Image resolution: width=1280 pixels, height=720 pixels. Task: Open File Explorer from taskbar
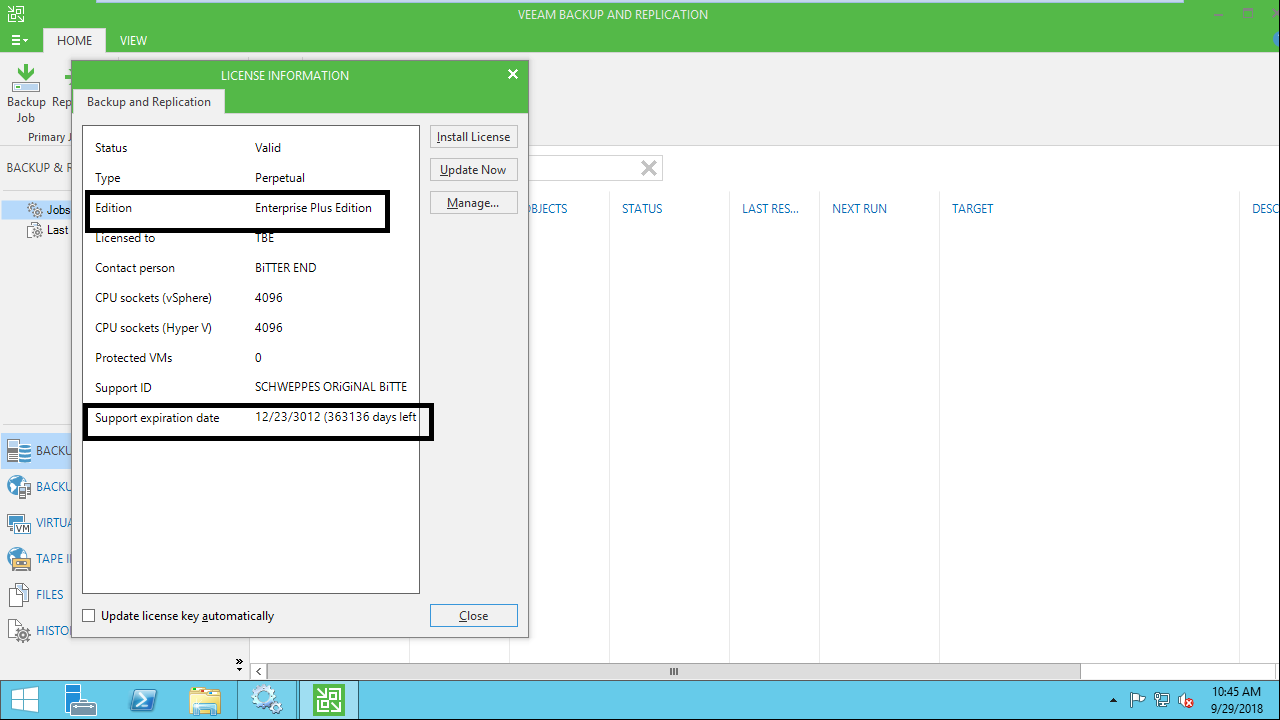[205, 699]
